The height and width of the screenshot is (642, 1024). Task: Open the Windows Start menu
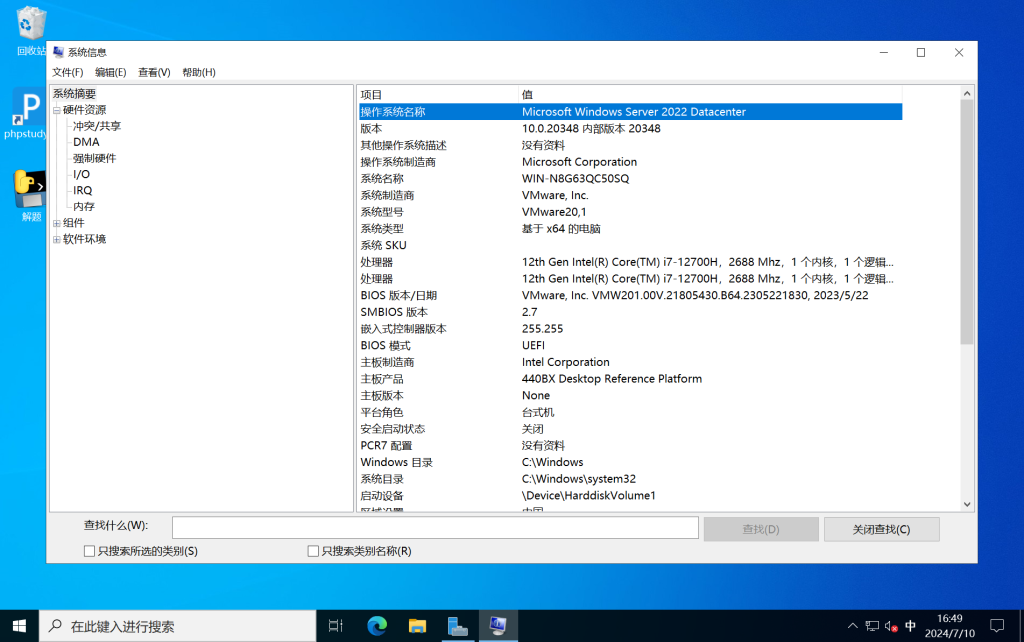tap(19, 626)
